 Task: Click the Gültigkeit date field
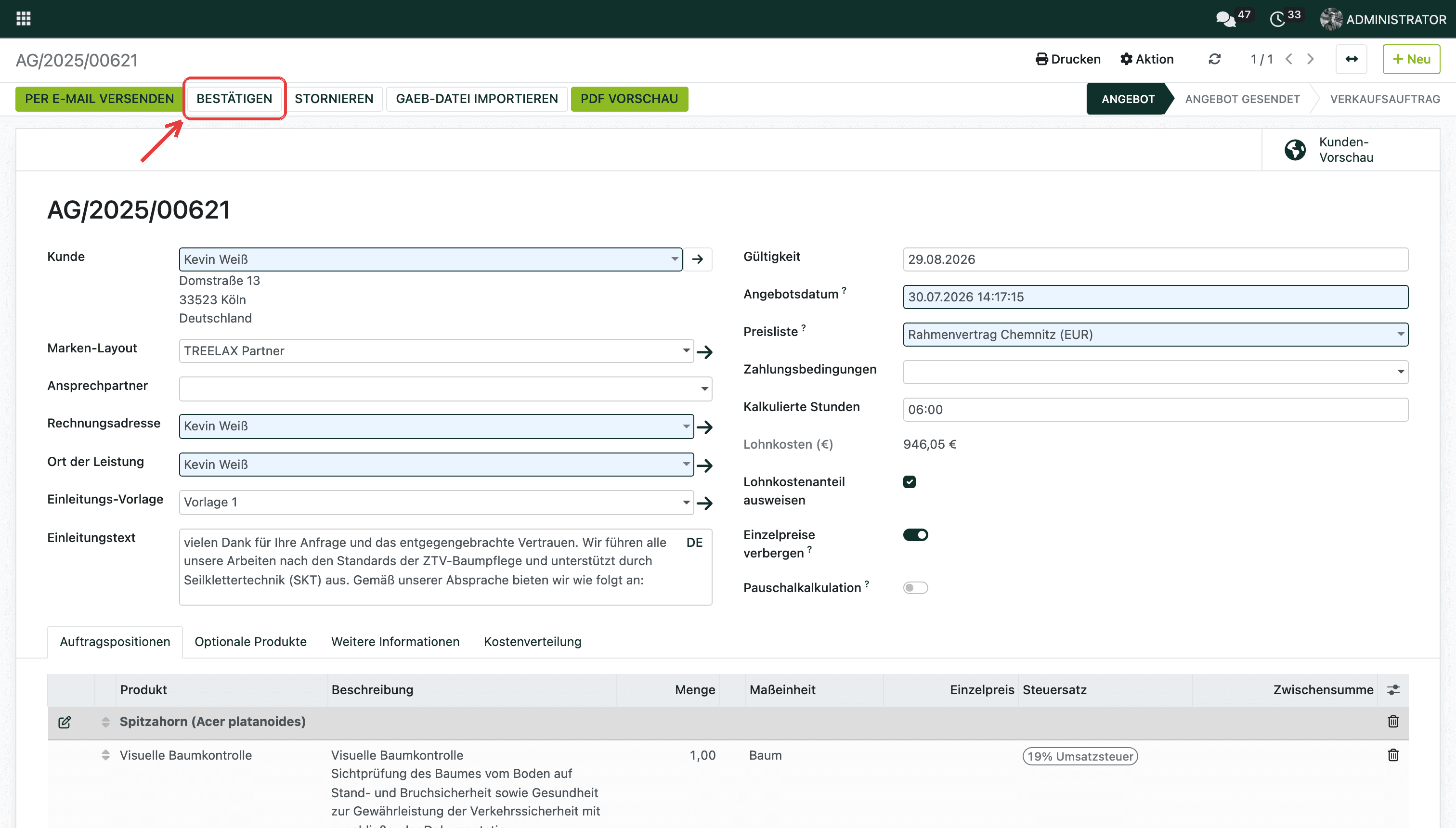click(1155, 259)
